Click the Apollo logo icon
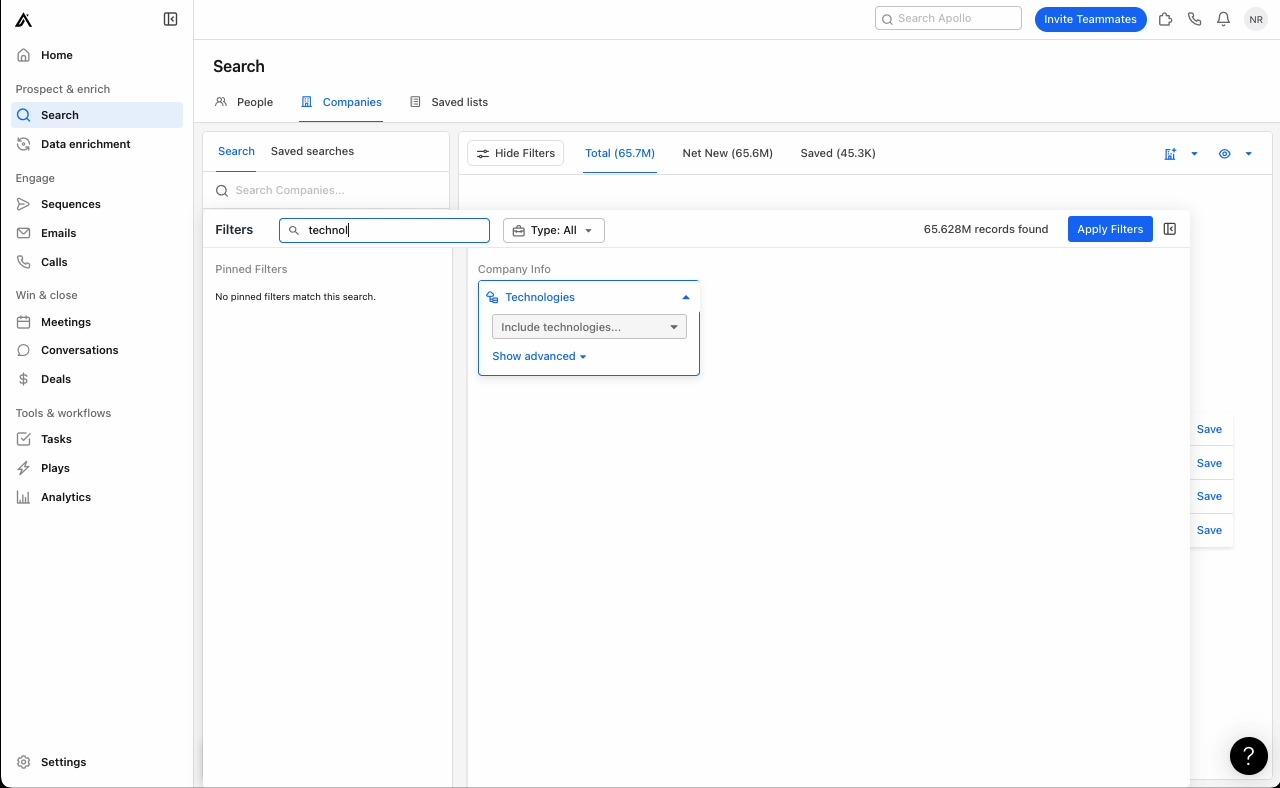 click(23, 19)
